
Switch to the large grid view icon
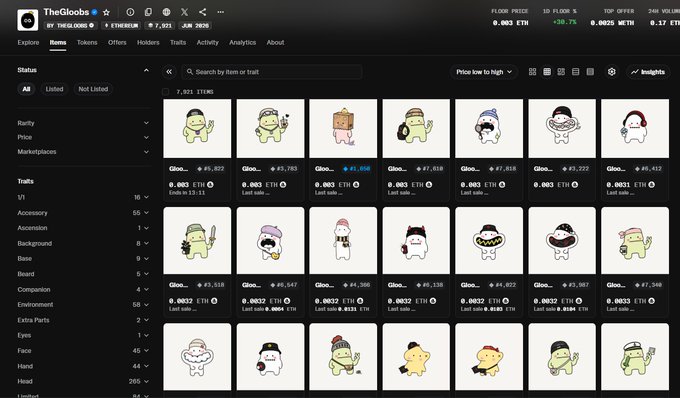click(x=533, y=72)
